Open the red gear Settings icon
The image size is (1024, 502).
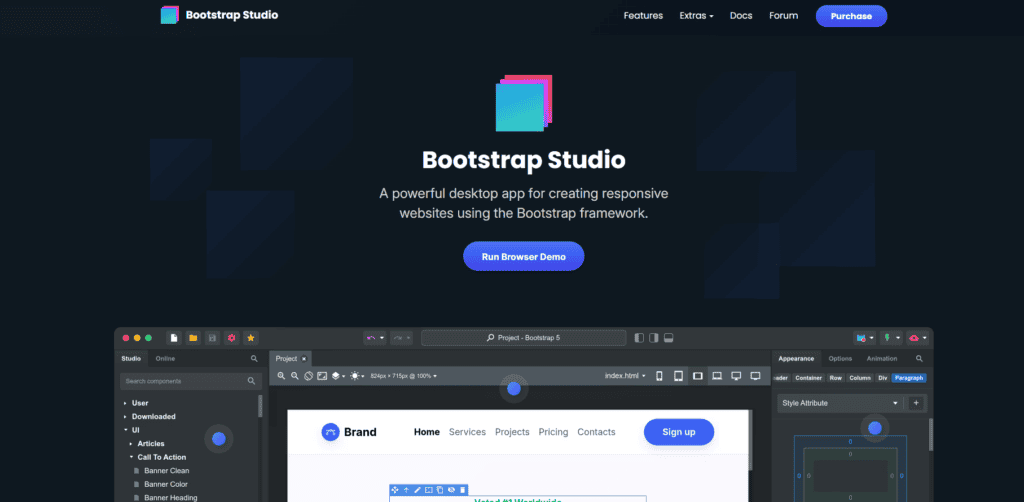pyautogui.click(x=231, y=337)
